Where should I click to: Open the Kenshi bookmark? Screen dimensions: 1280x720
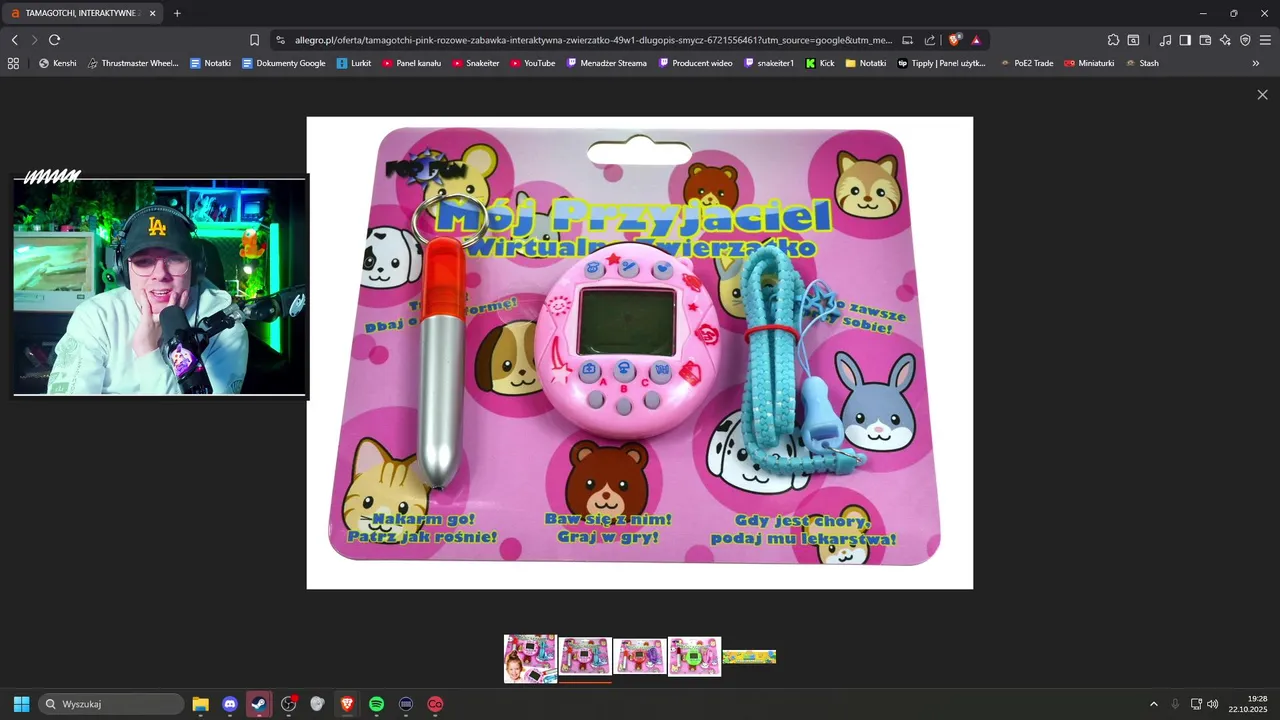coord(58,63)
